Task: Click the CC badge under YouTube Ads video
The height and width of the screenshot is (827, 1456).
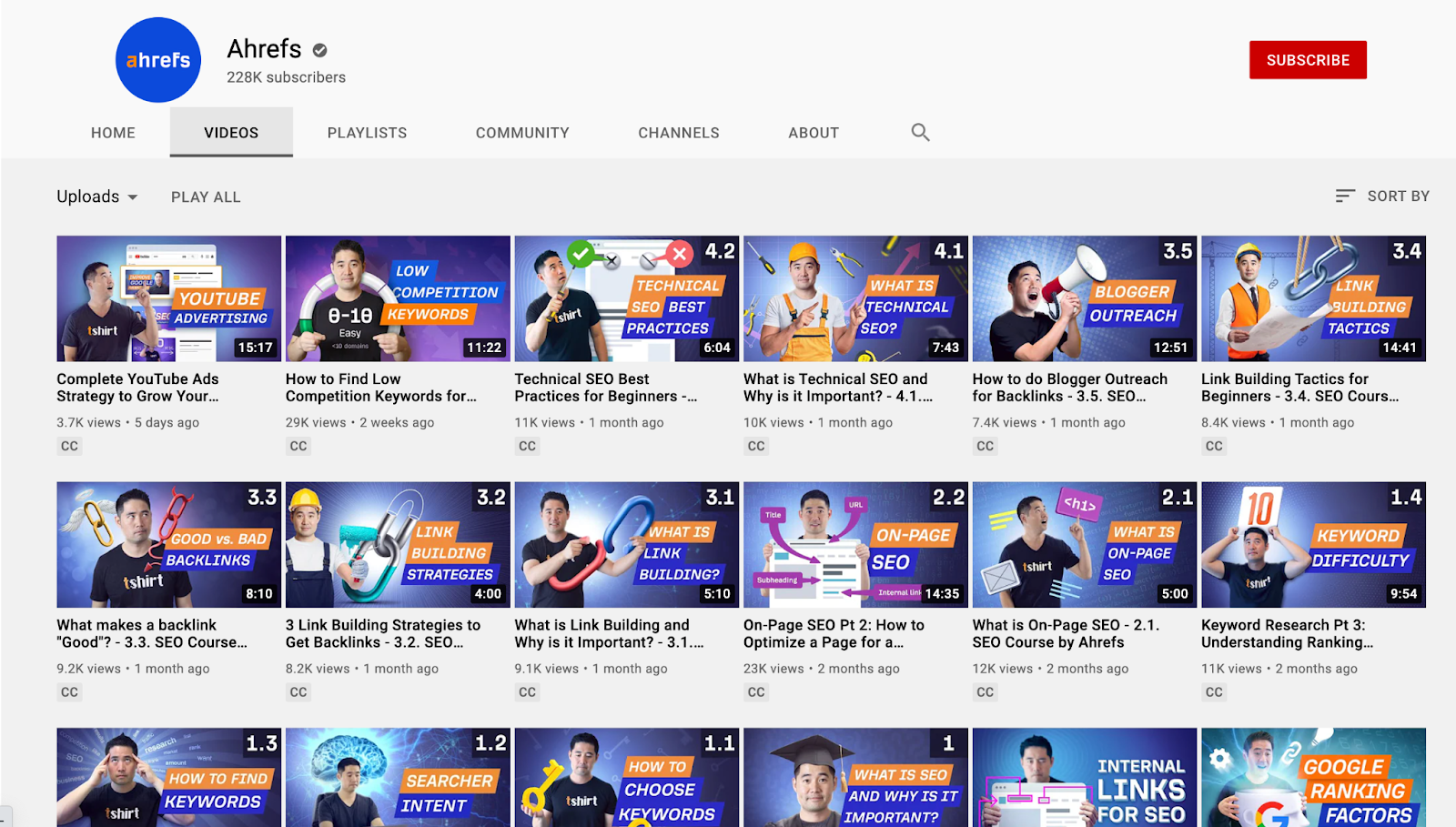Action: tap(70, 446)
